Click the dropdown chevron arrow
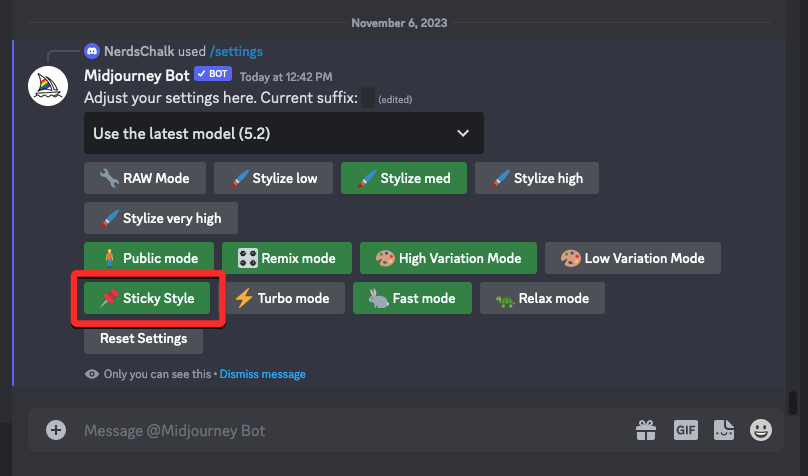This screenshot has width=808, height=476. click(x=463, y=133)
